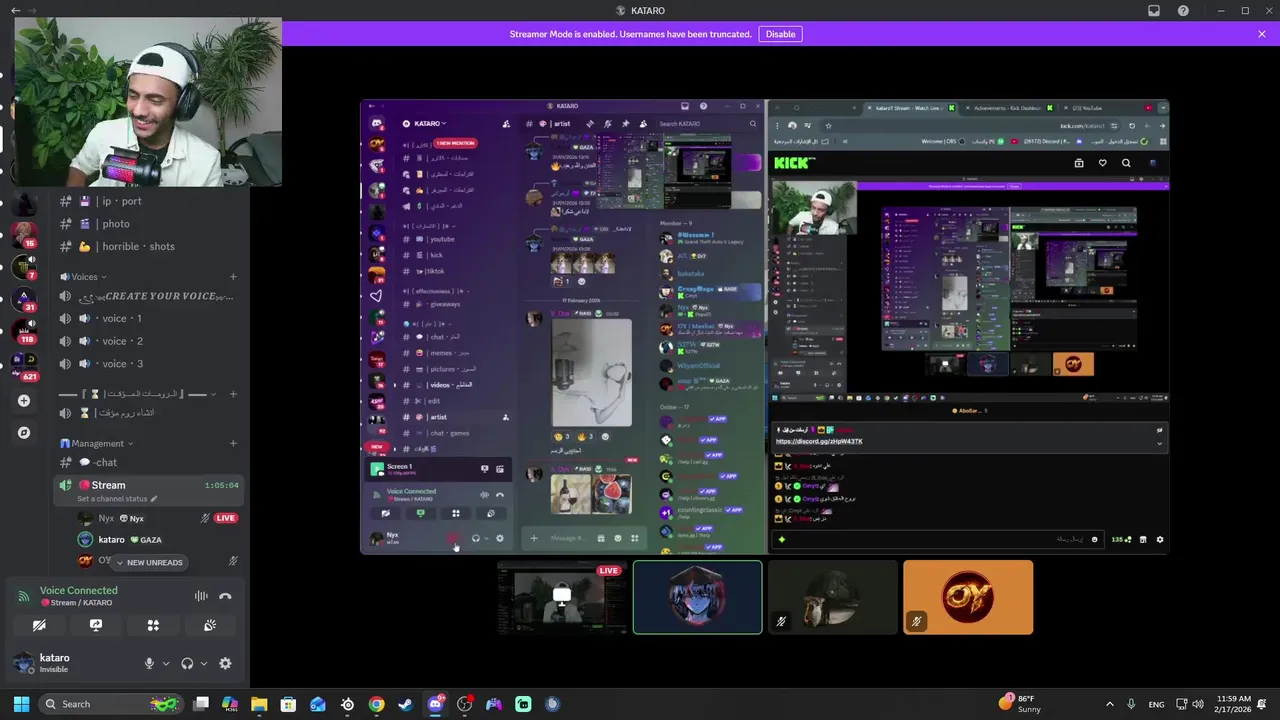Viewport: 1280px width, 720px height.
Task: Open the horrible · shots channel
Action: pyautogui.click(x=150, y=246)
